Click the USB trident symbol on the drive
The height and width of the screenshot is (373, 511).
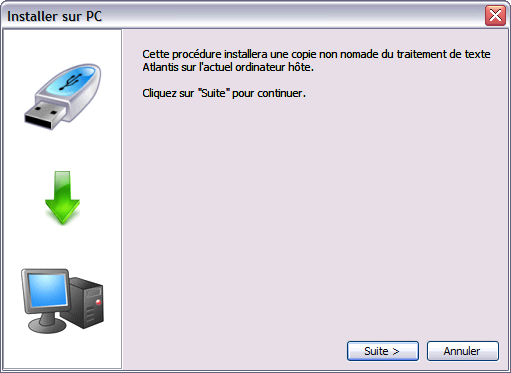(x=70, y=82)
